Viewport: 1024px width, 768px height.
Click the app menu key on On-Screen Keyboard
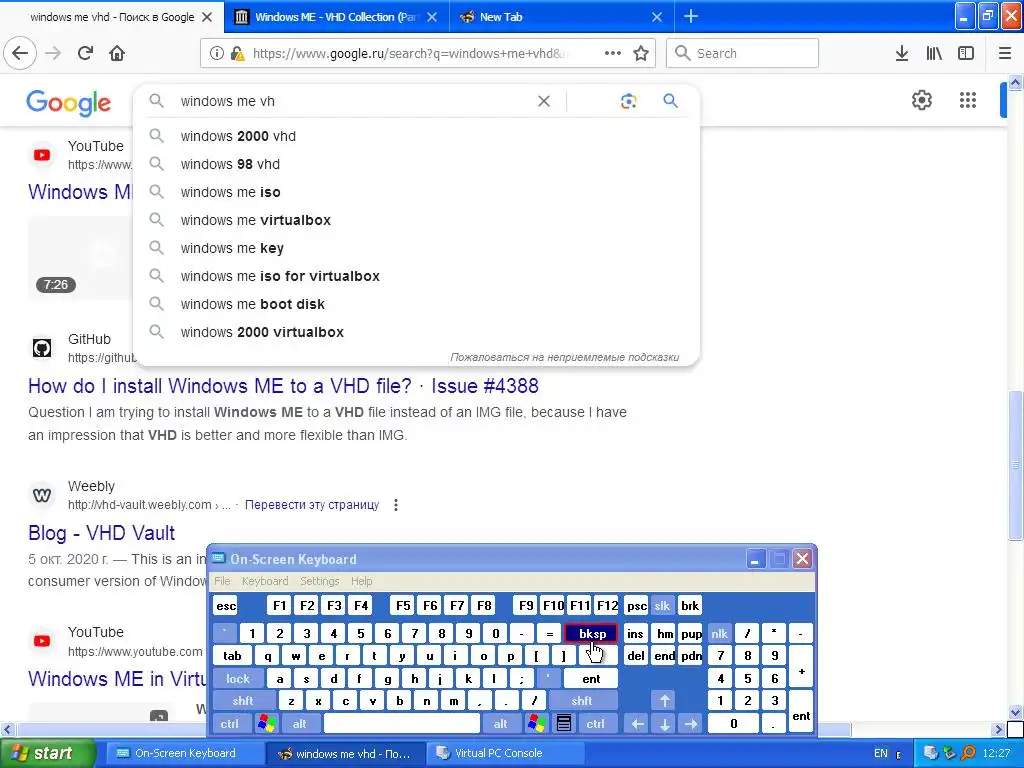click(x=564, y=723)
